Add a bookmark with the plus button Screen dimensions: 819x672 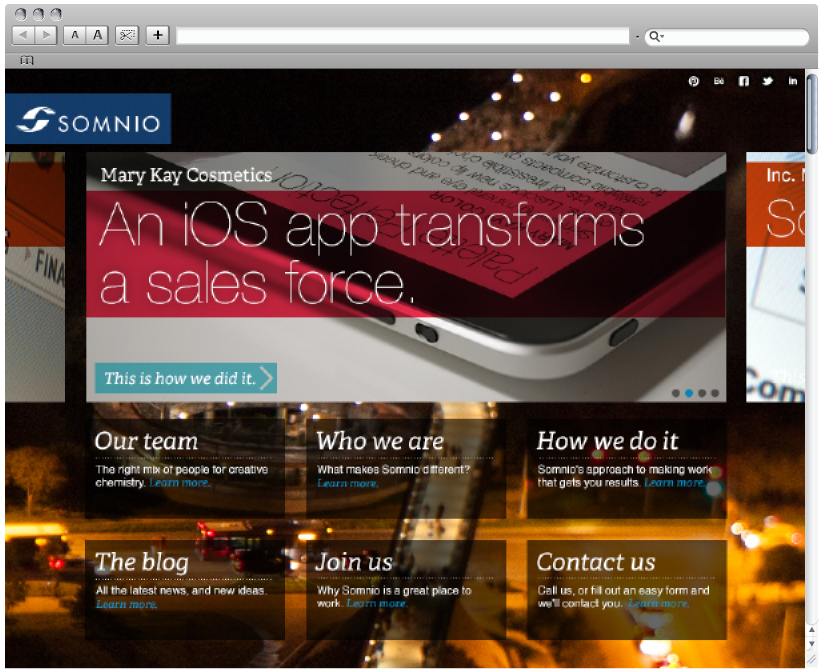tap(158, 36)
